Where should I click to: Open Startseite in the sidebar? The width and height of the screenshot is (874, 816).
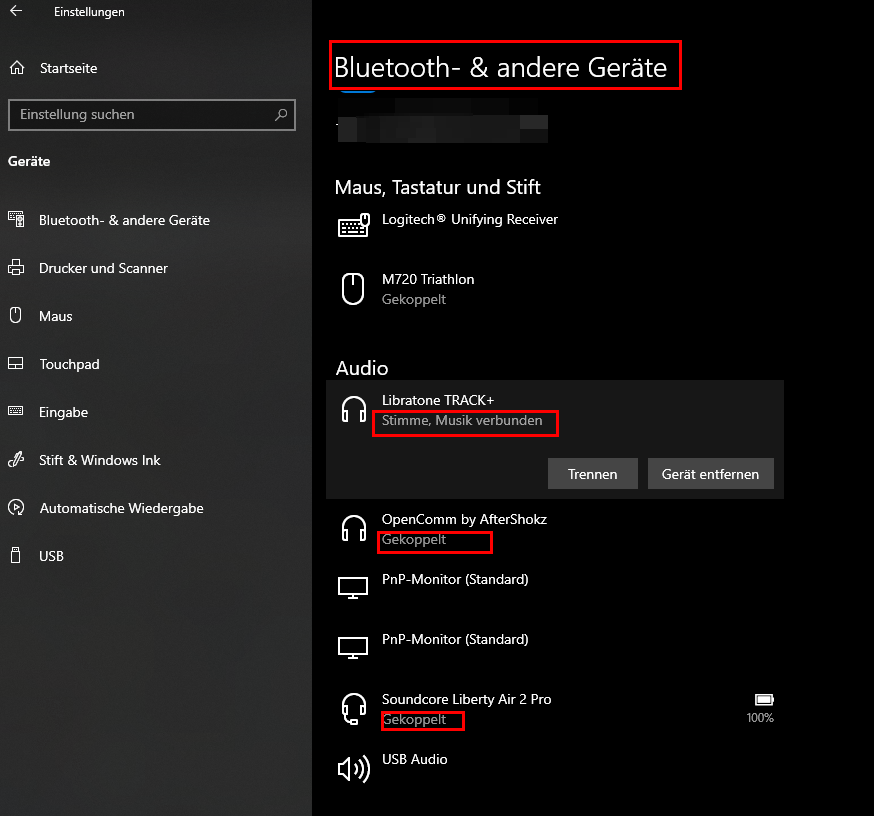(x=68, y=68)
